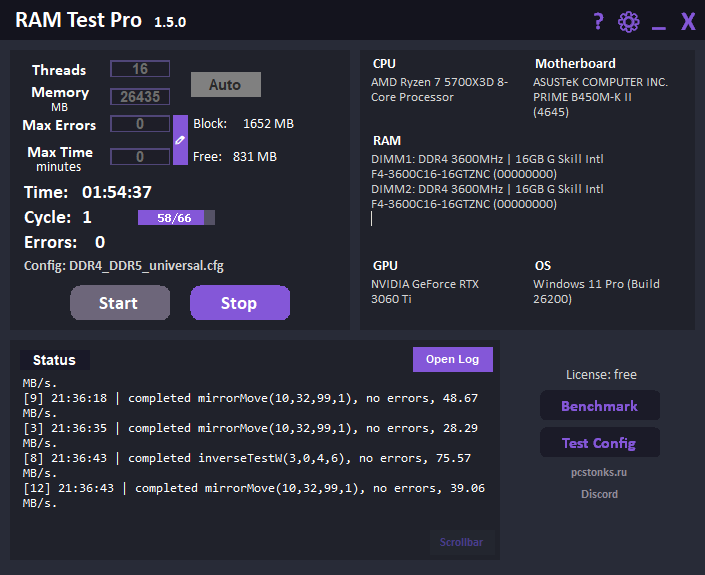Click log entry [12] at 21:36:43

(254, 495)
